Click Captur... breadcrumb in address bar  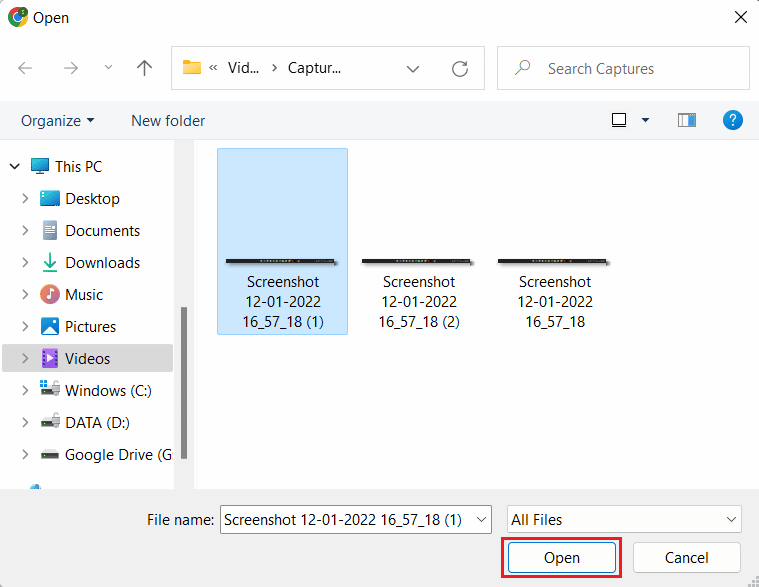point(314,68)
